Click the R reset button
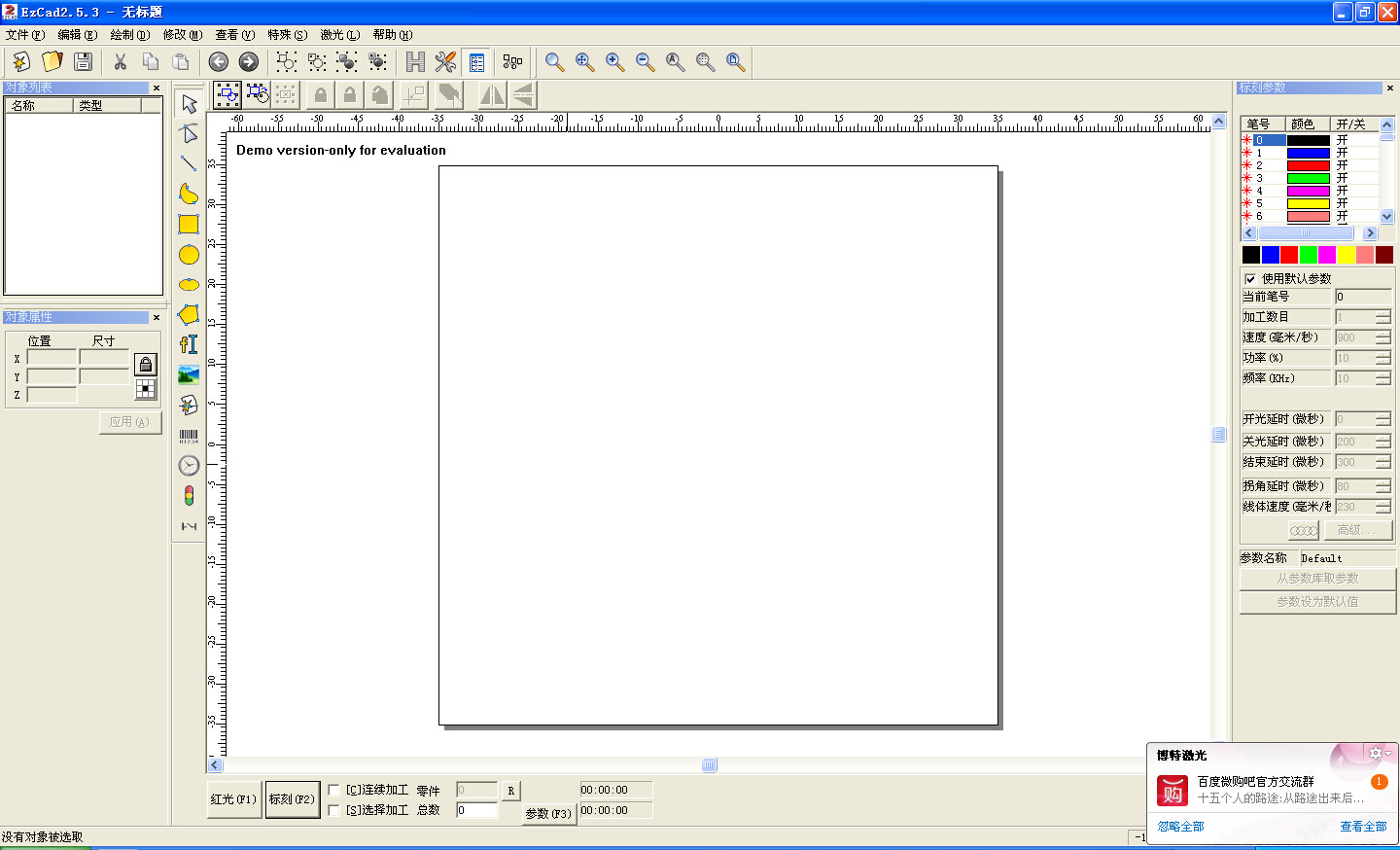The image size is (1400, 850). [x=511, y=791]
